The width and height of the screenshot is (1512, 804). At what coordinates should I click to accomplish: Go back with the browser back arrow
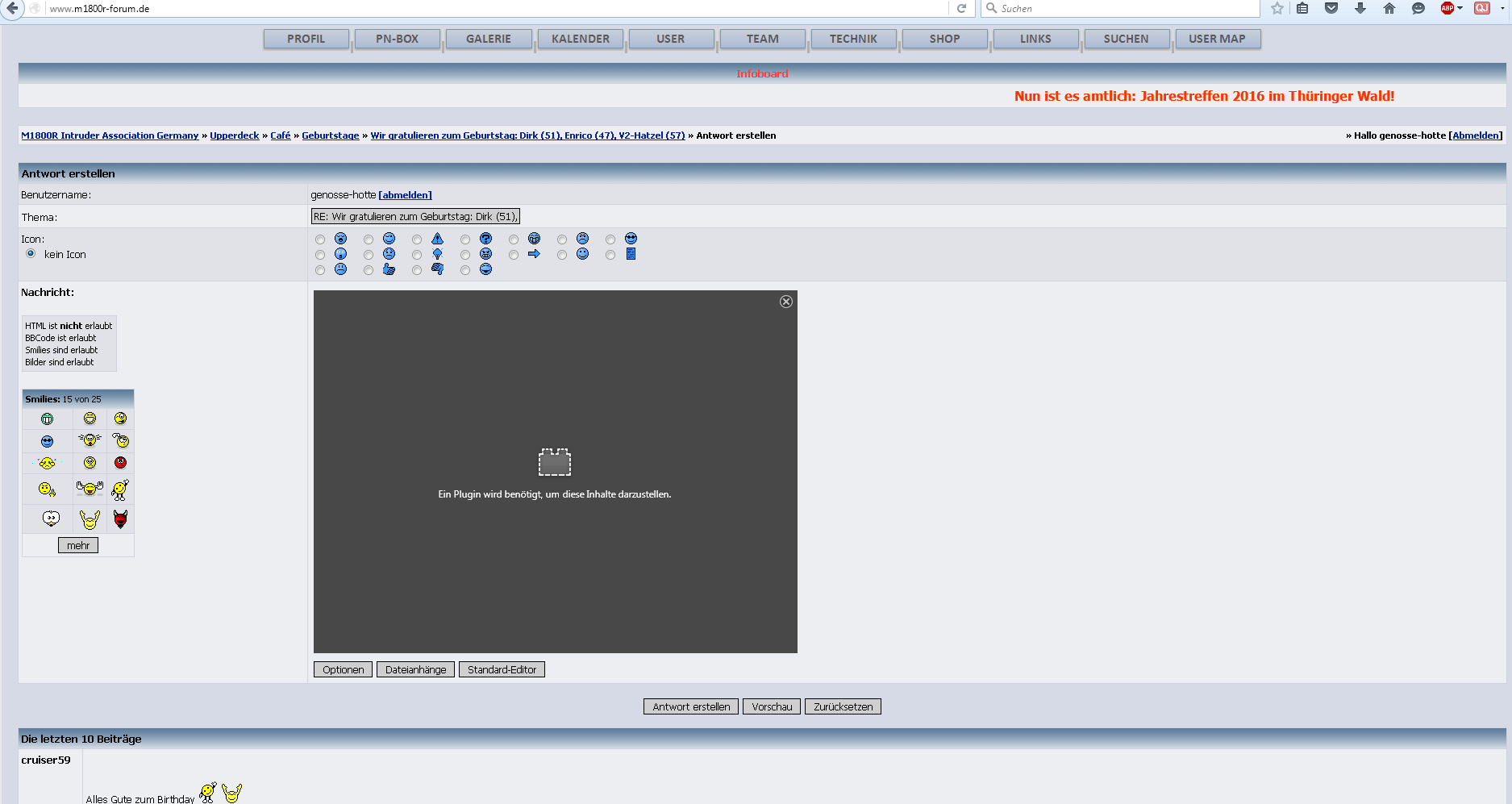coord(12,9)
